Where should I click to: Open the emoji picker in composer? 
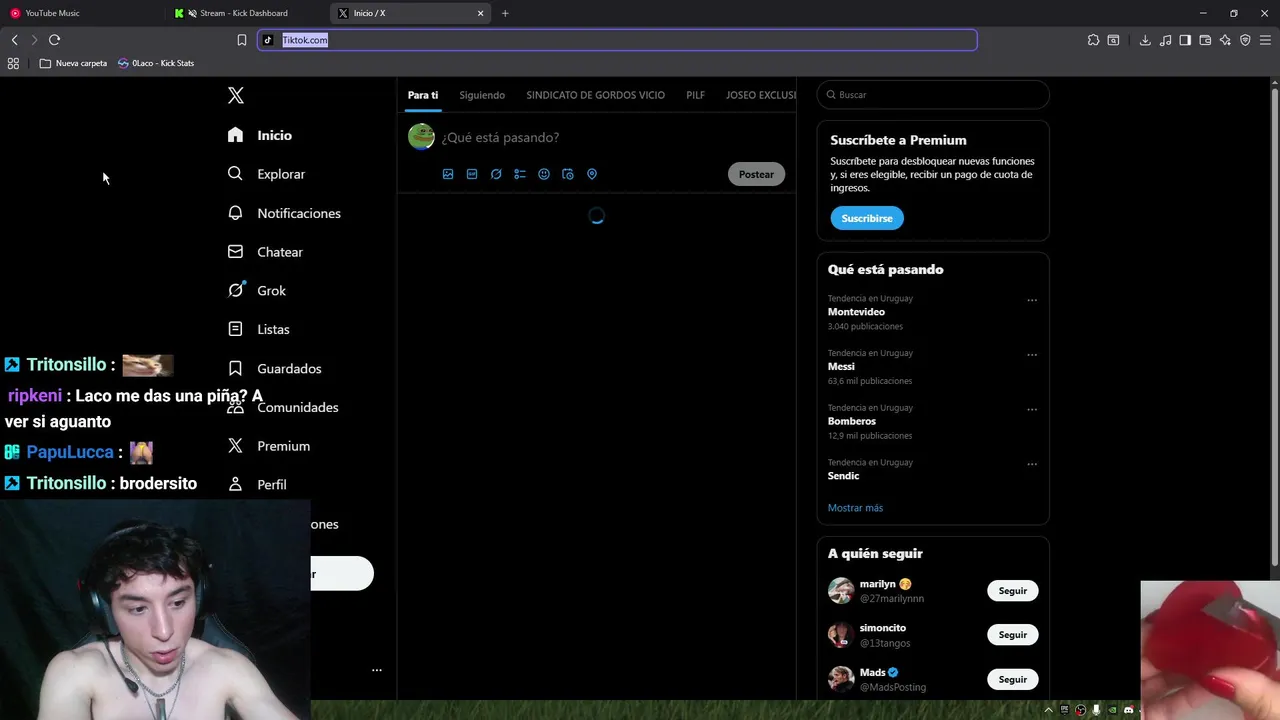[544, 174]
